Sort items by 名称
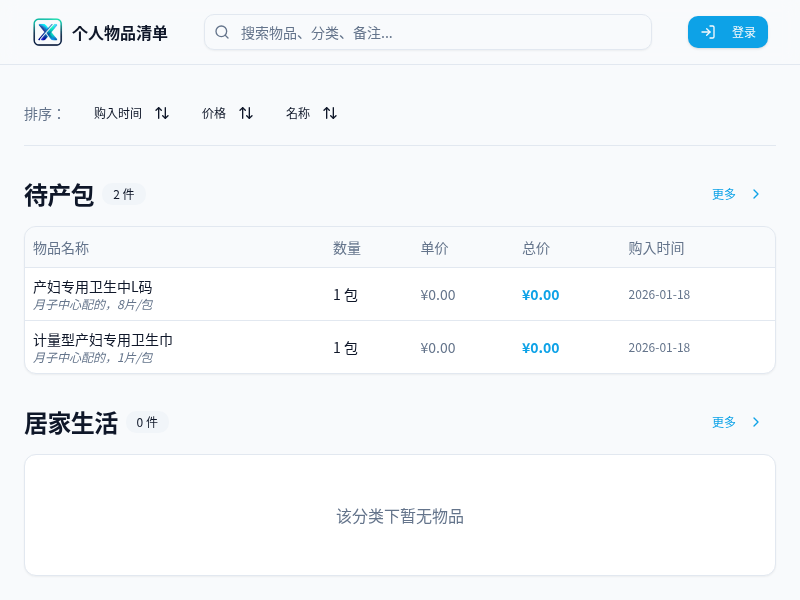The height and width of the screenshot is (600, 800). tap(298, 113)
